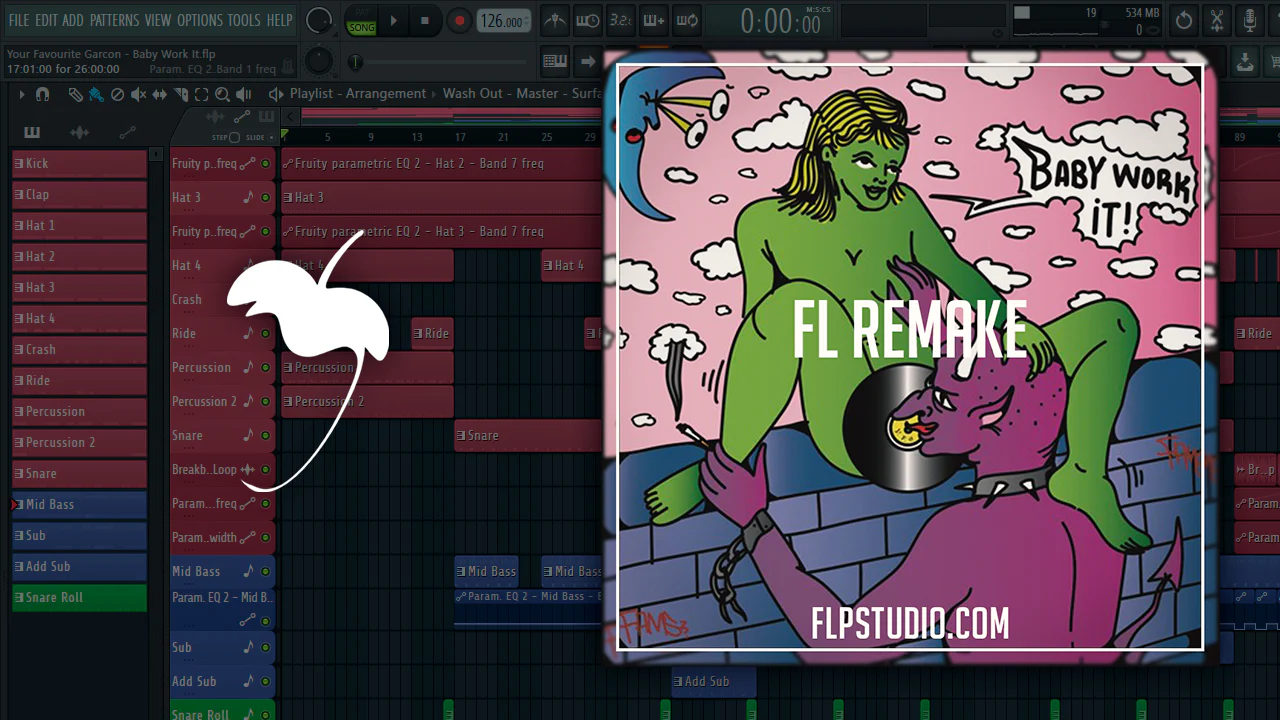Image resolution: width=1280 pixels, height=720 pixels.
Task: Mute the Snare track
Action: [x=265, y=436]
